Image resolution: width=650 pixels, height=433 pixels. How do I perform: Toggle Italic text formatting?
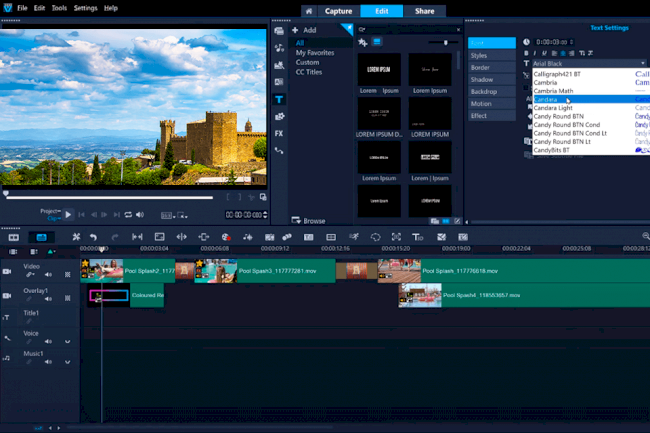tap(535, 53)
